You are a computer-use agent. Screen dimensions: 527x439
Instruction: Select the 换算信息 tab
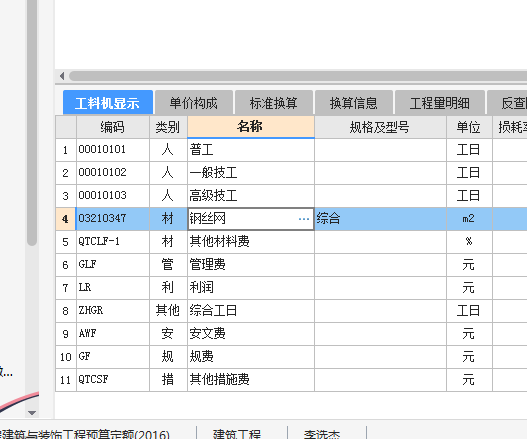pyautogui.click(x=354, y=103)
